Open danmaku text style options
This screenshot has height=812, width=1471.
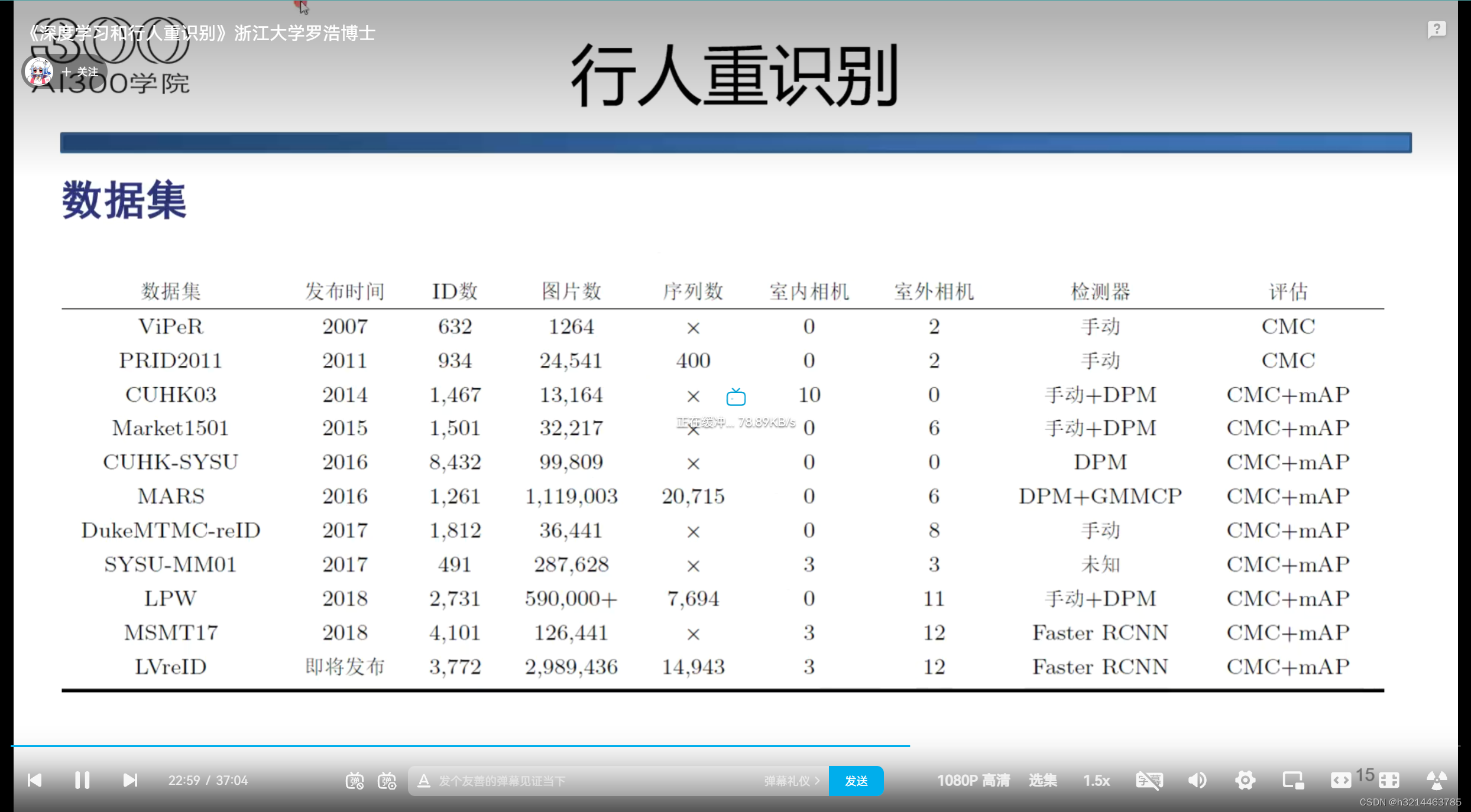[424, 781]
